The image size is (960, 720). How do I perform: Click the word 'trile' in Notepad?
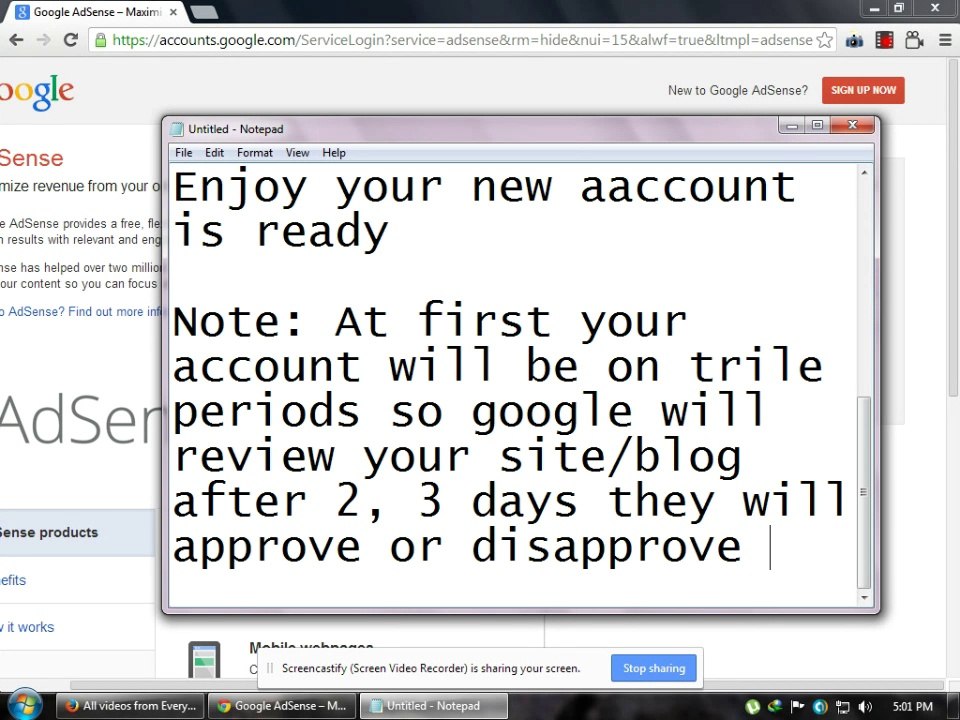[x=756, y=366]
